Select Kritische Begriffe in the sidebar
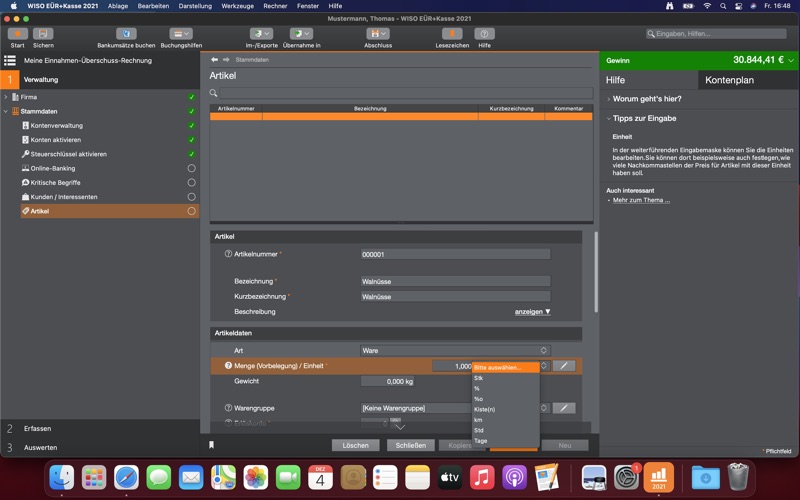The image size is (800, 500). point(55,183)
